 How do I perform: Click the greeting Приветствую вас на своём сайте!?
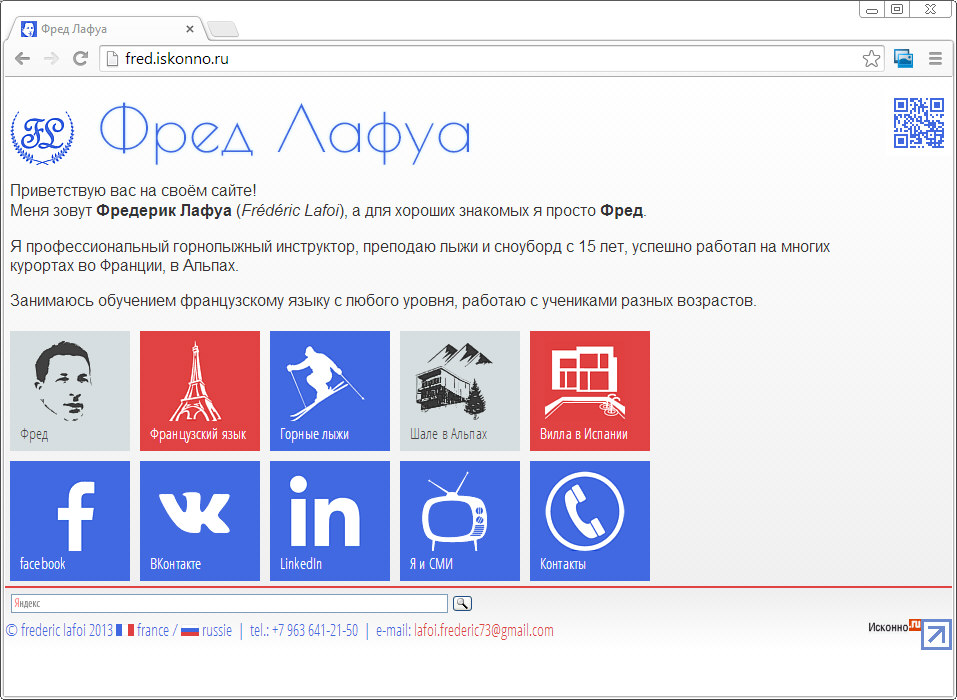point(133,191)
